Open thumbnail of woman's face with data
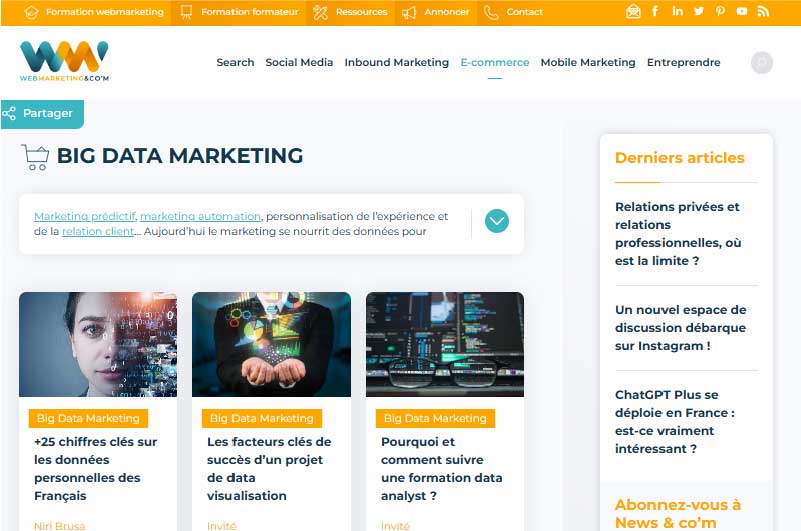The image size is (801, 531). [x=98, y=344]
